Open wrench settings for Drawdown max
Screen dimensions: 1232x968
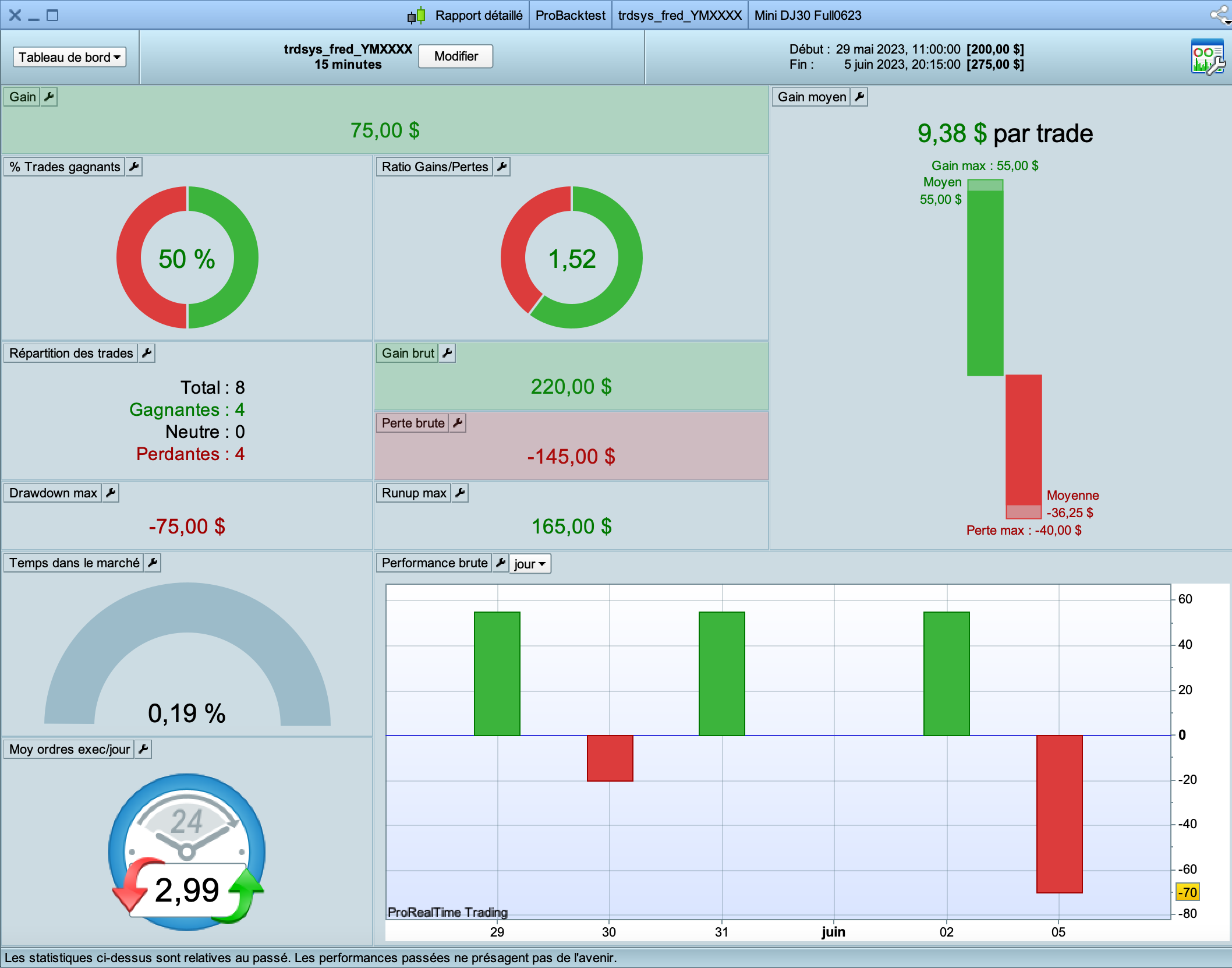(x=111, y=493)
